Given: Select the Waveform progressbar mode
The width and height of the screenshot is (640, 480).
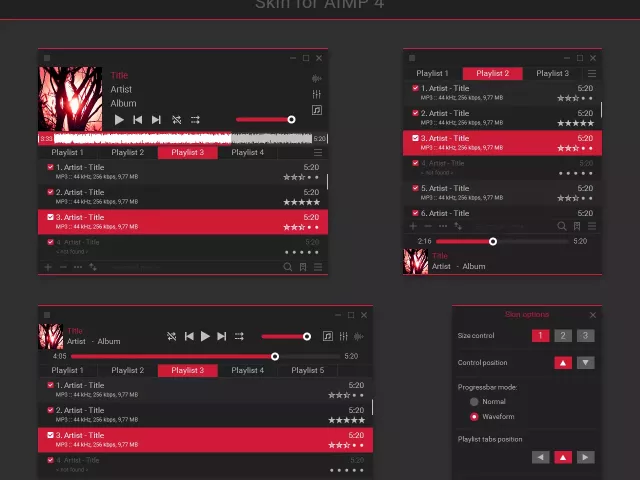Looking at the screenshot, I should tap(474, 416).
